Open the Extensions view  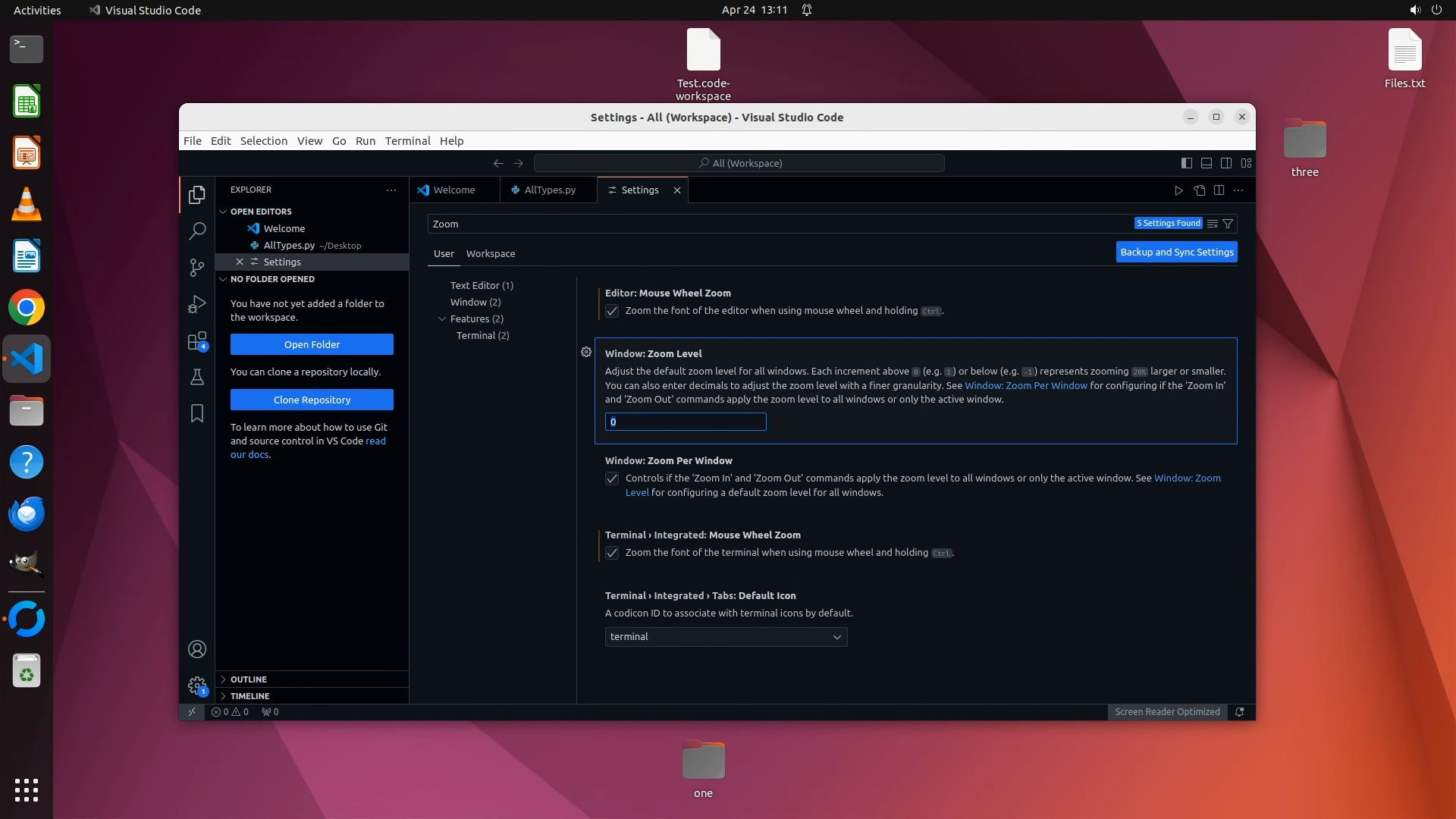point(197,341)
